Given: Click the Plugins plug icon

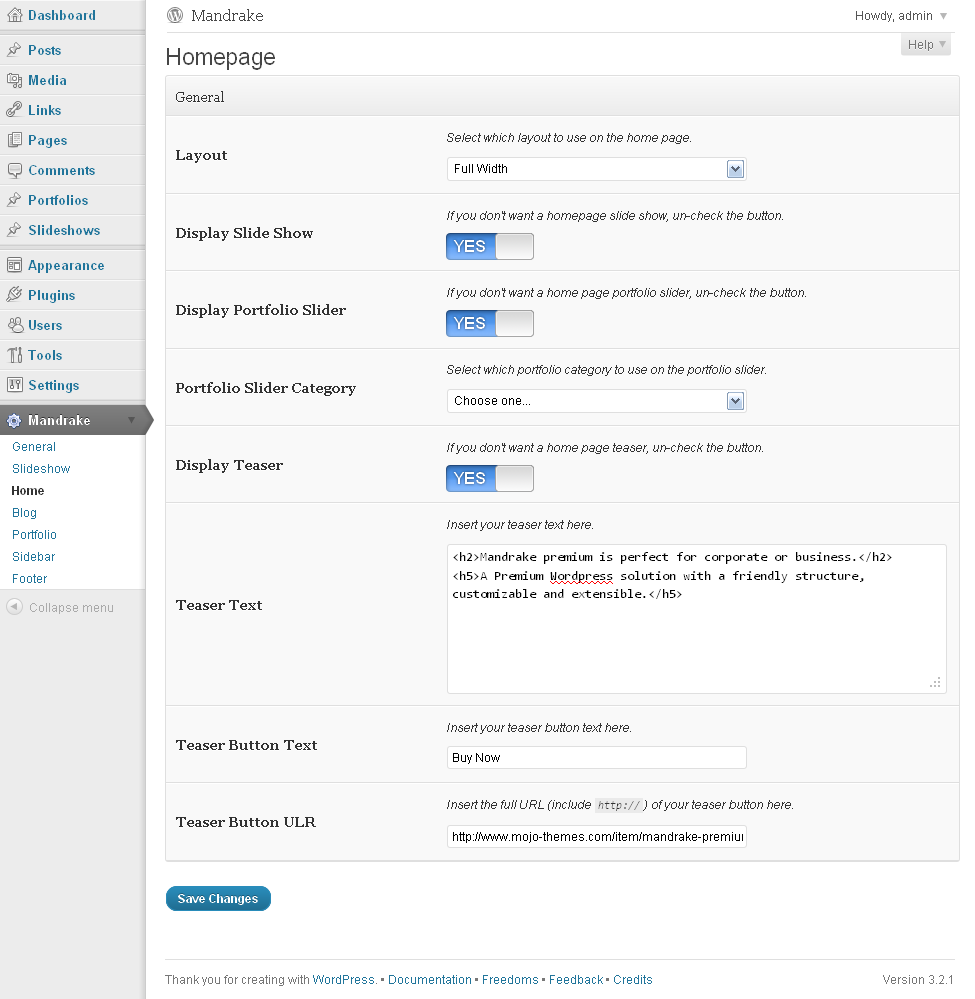Looking at the screenshot, I should pos(14,295).
